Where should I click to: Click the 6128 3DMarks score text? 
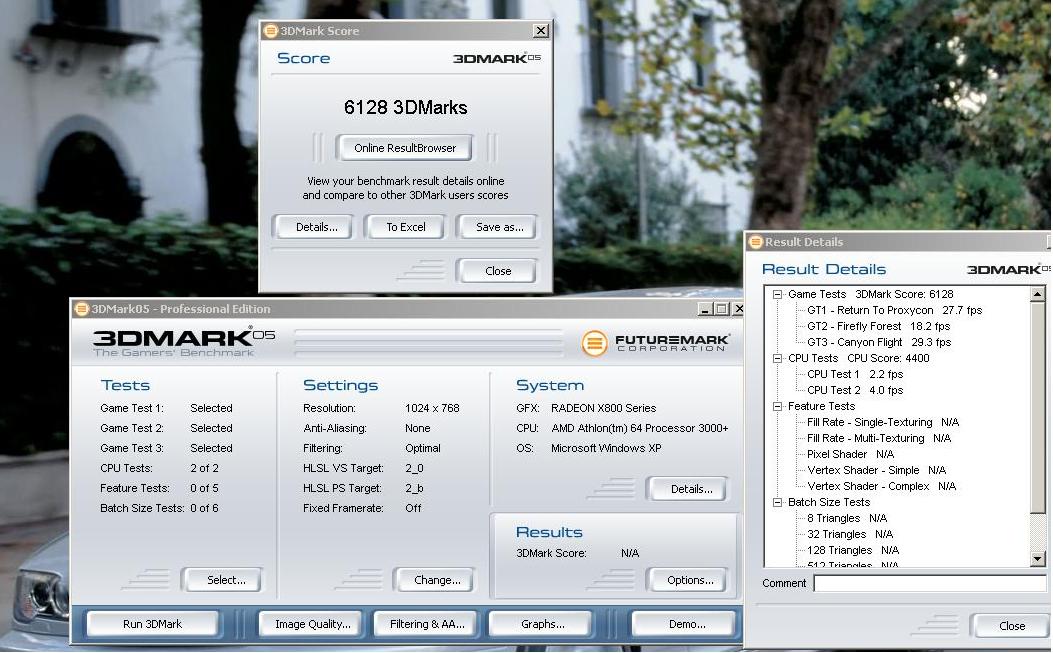[406, 107]
